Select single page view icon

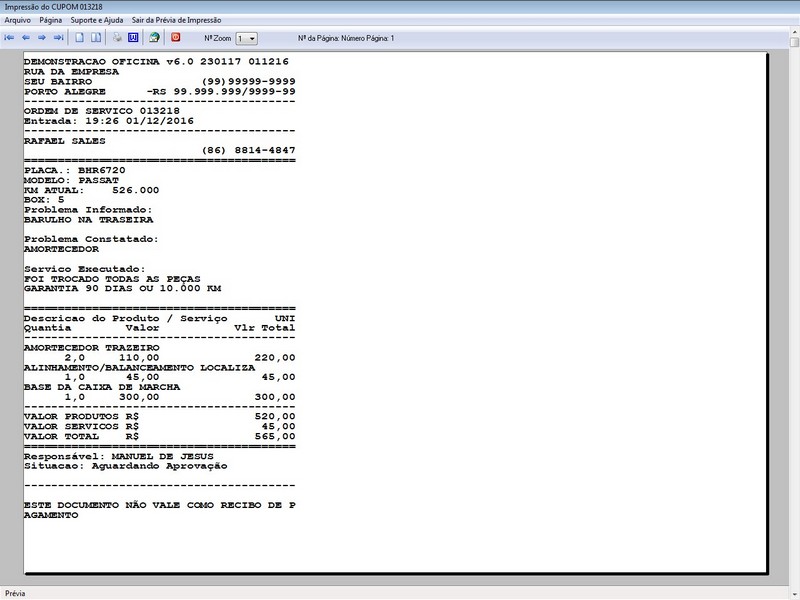80,38
